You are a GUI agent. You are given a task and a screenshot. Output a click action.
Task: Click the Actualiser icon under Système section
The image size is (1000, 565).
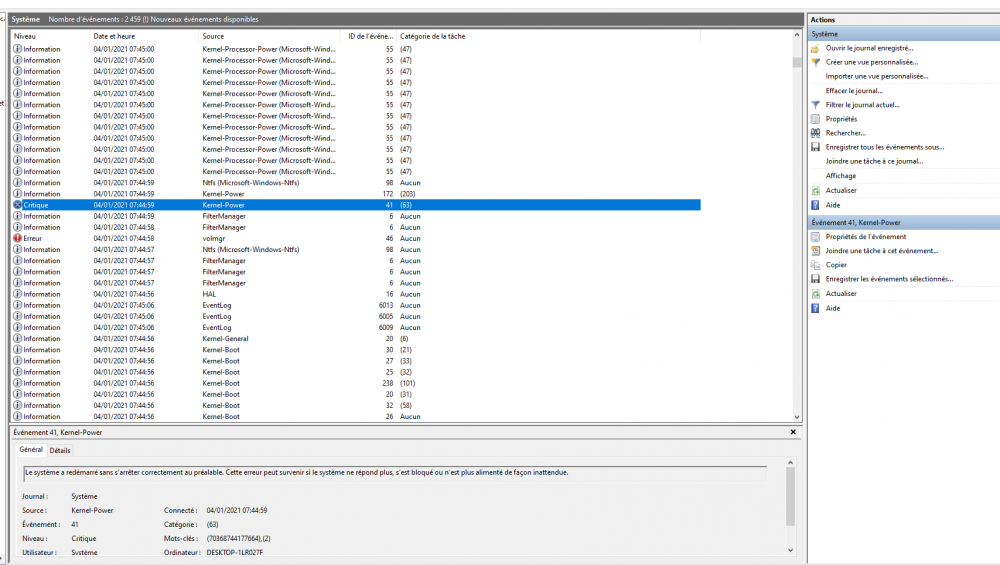(x=815, y=191)
